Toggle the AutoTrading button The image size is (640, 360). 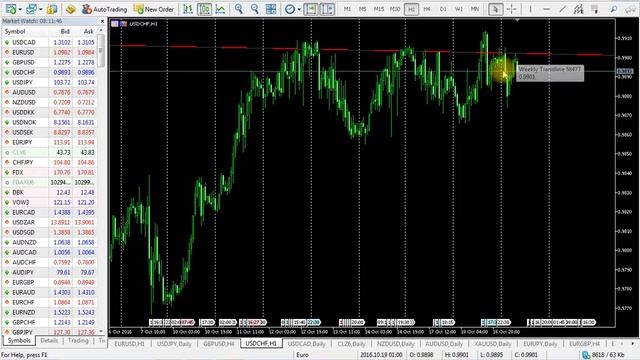(104, 9)
